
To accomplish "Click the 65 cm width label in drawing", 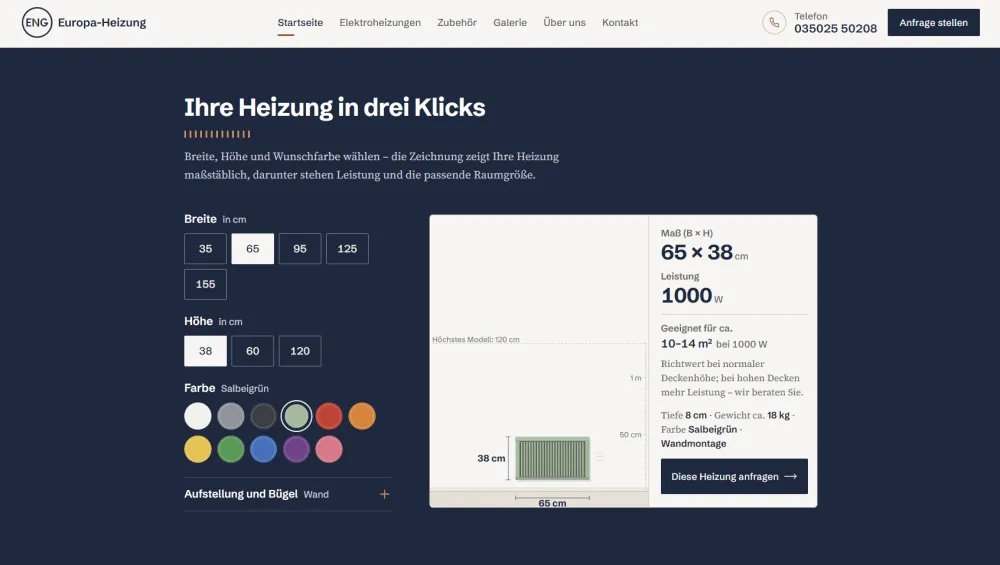I will click(x=552, y=503).
